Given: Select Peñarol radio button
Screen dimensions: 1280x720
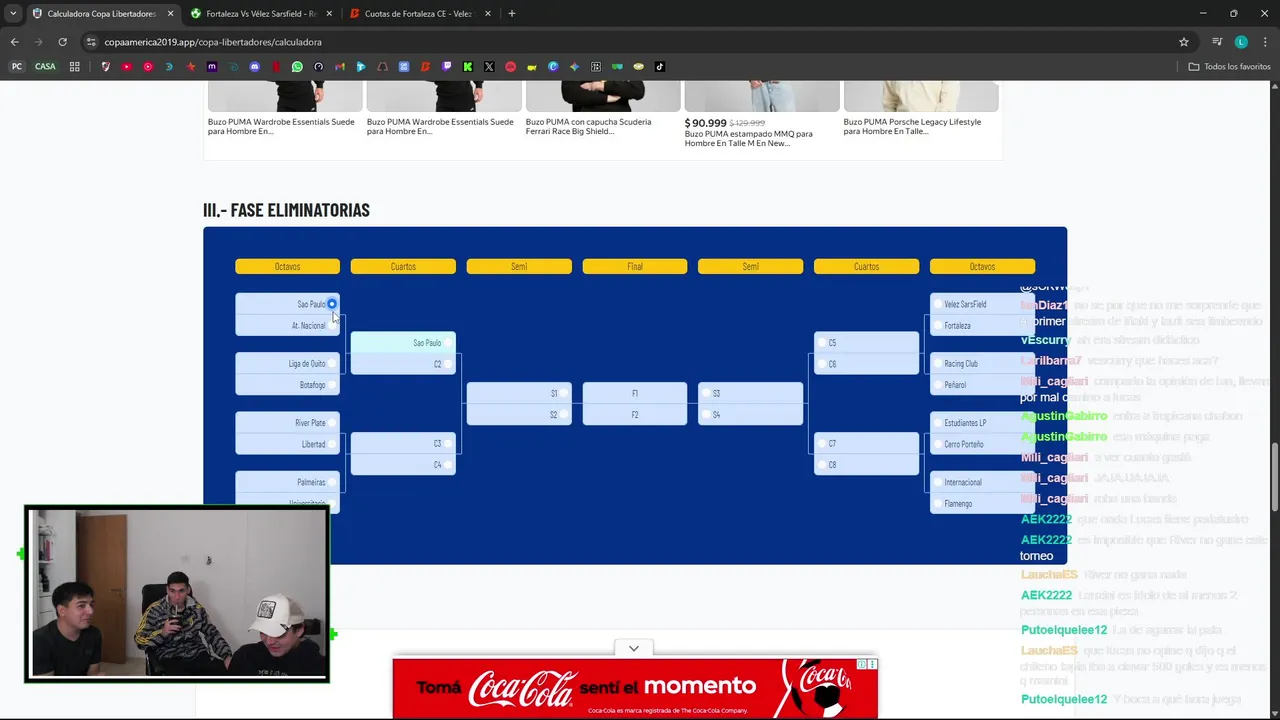Looking at the screenshot, I should [937, 385].
